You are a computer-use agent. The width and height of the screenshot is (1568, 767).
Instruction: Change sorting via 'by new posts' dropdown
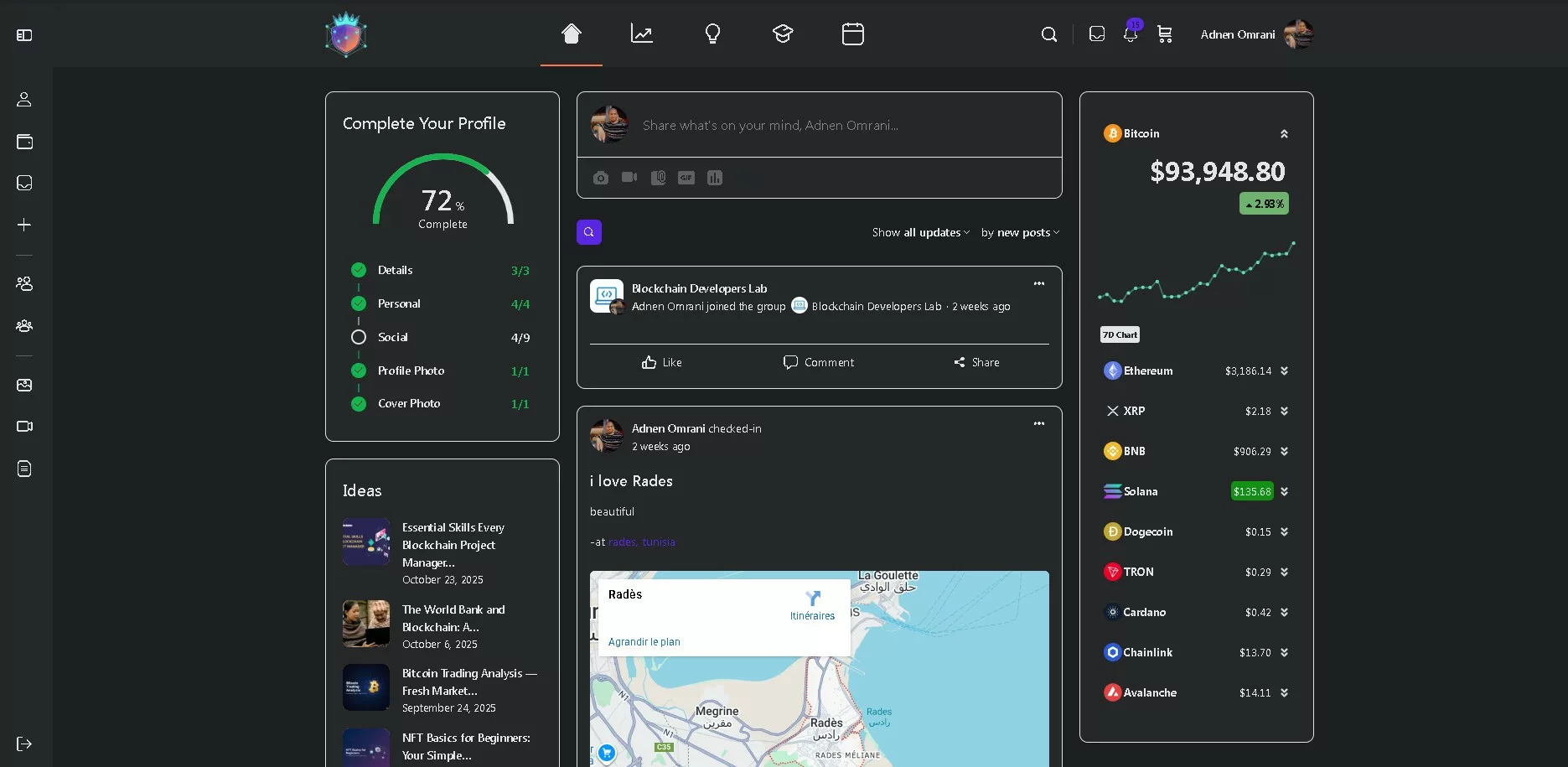pos(1019,232)
